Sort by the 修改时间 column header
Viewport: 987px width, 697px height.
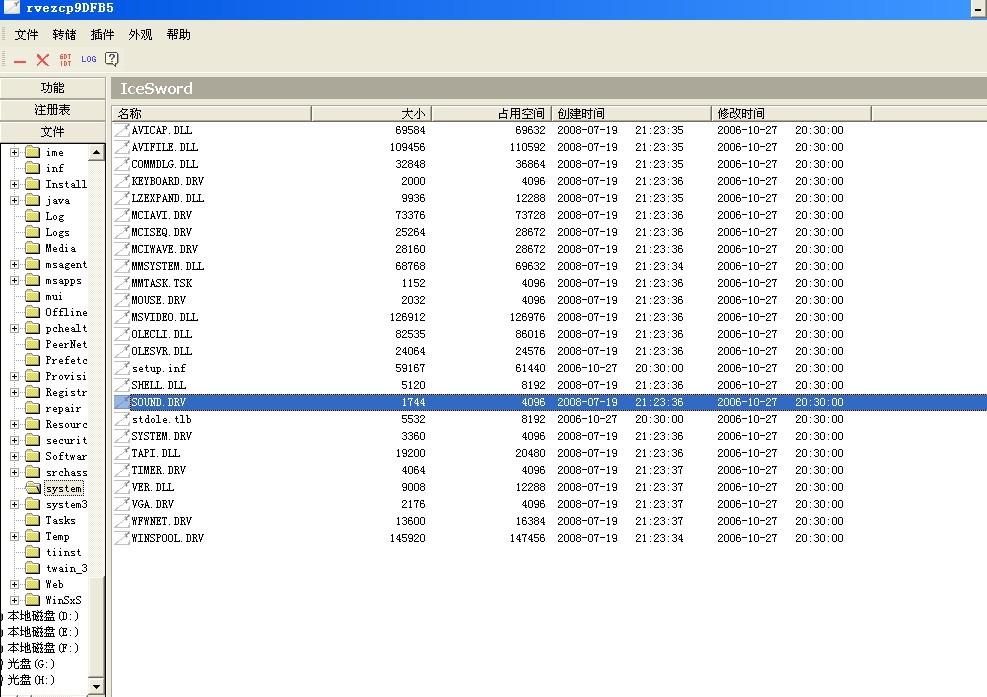pyautogui.click(x=791, y=113)
